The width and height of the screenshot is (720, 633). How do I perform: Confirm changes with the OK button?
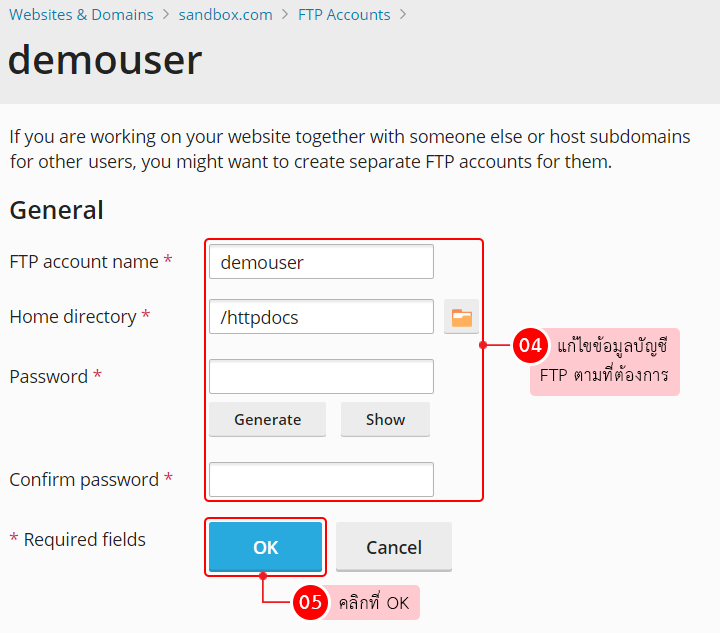click(266, 547)
